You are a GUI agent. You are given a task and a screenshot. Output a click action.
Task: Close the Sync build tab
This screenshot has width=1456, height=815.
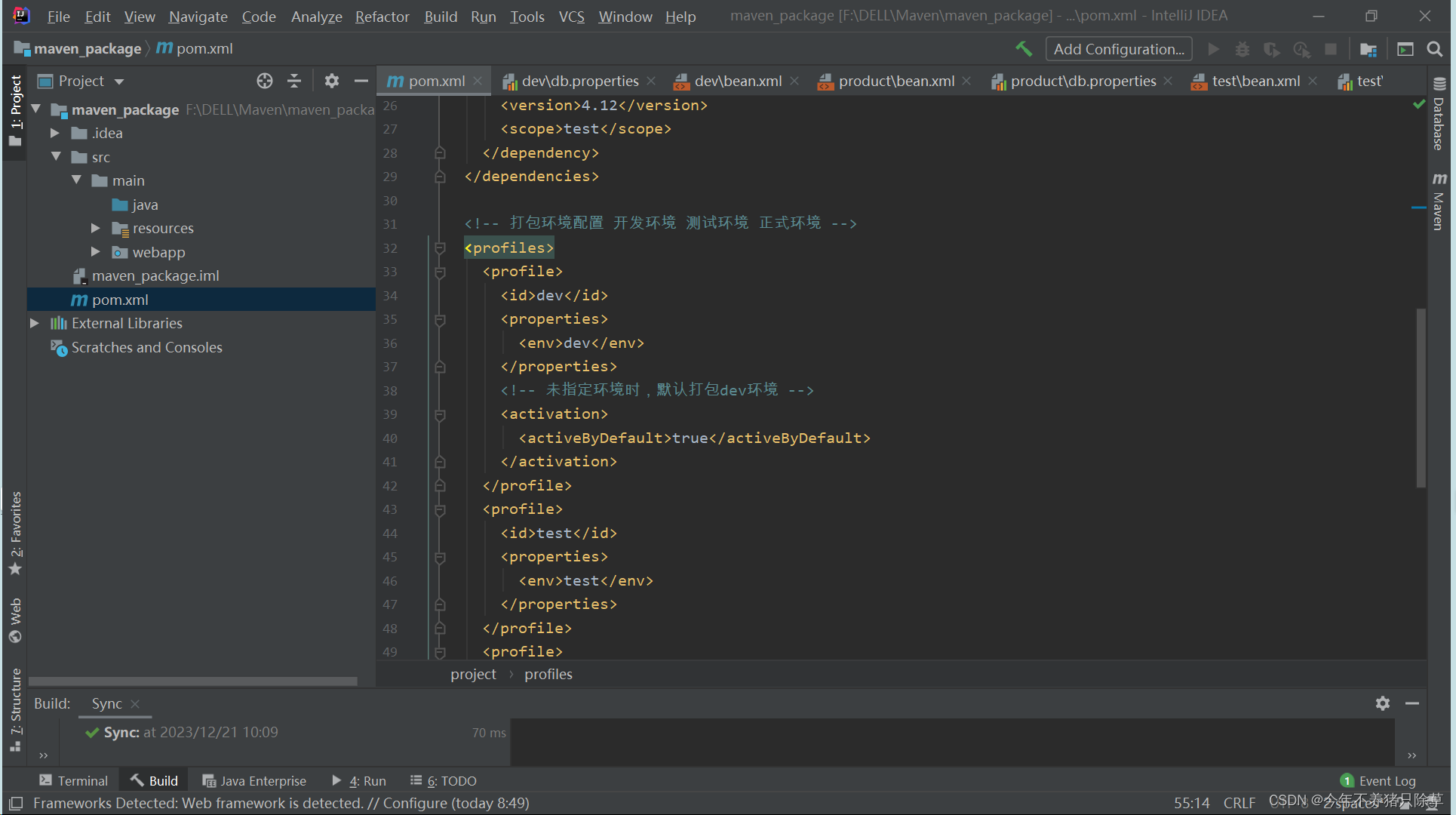(x=135, y=703)
